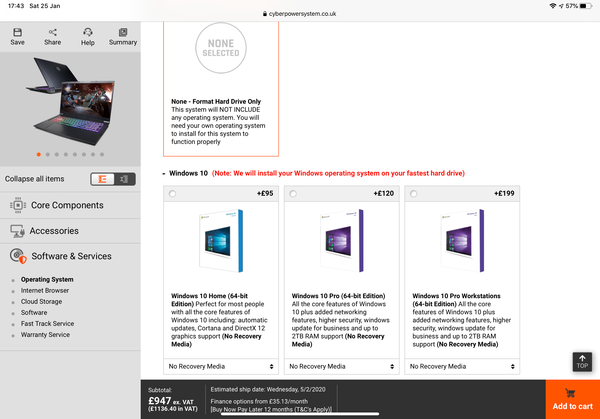The image size is (600, 419).
Task: Open the Summary icon
Action: (123, 32)
